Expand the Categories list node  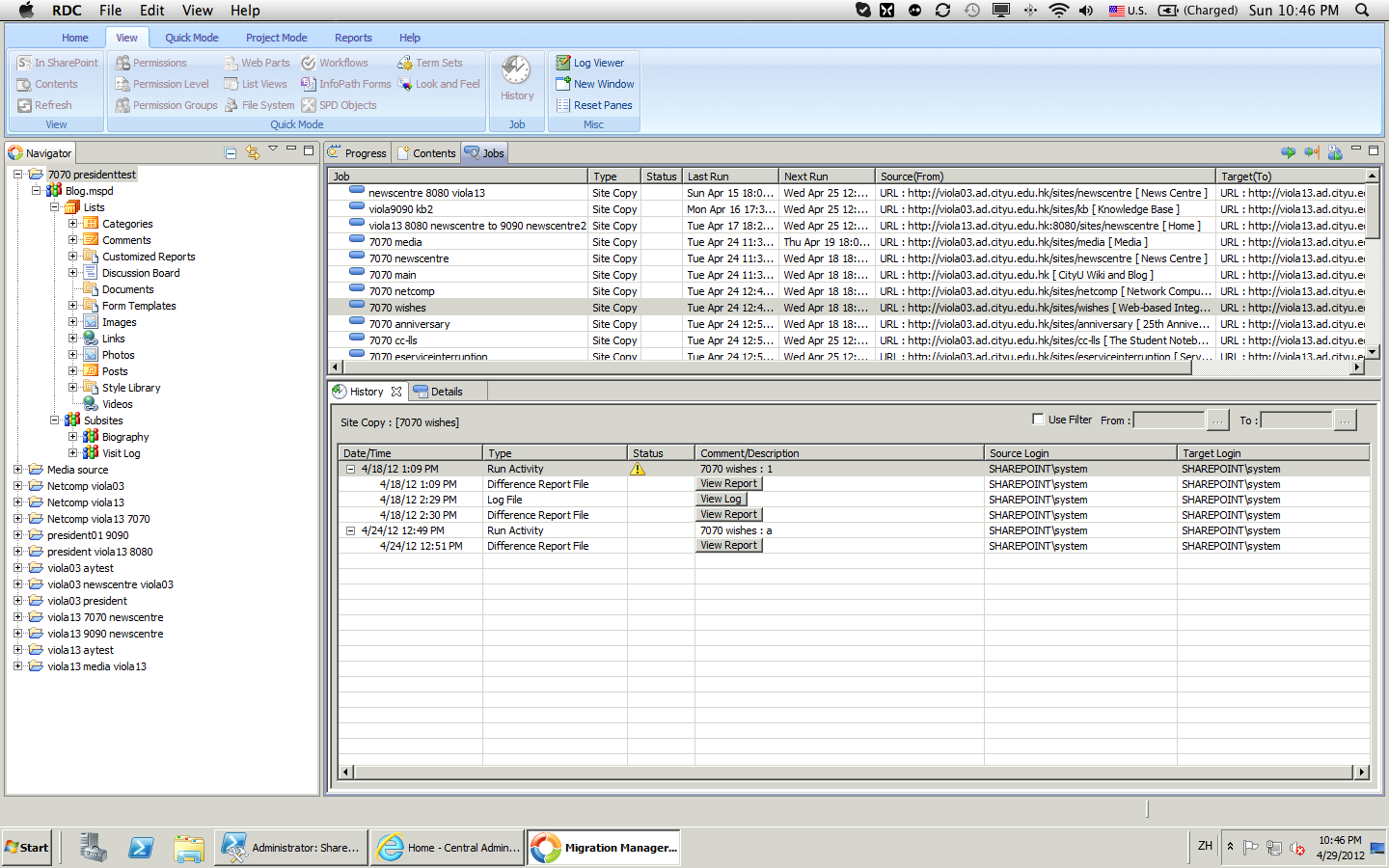72,224
